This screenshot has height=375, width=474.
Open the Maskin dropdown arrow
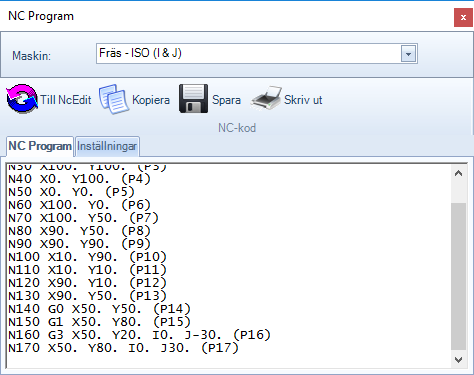[408, 54]
